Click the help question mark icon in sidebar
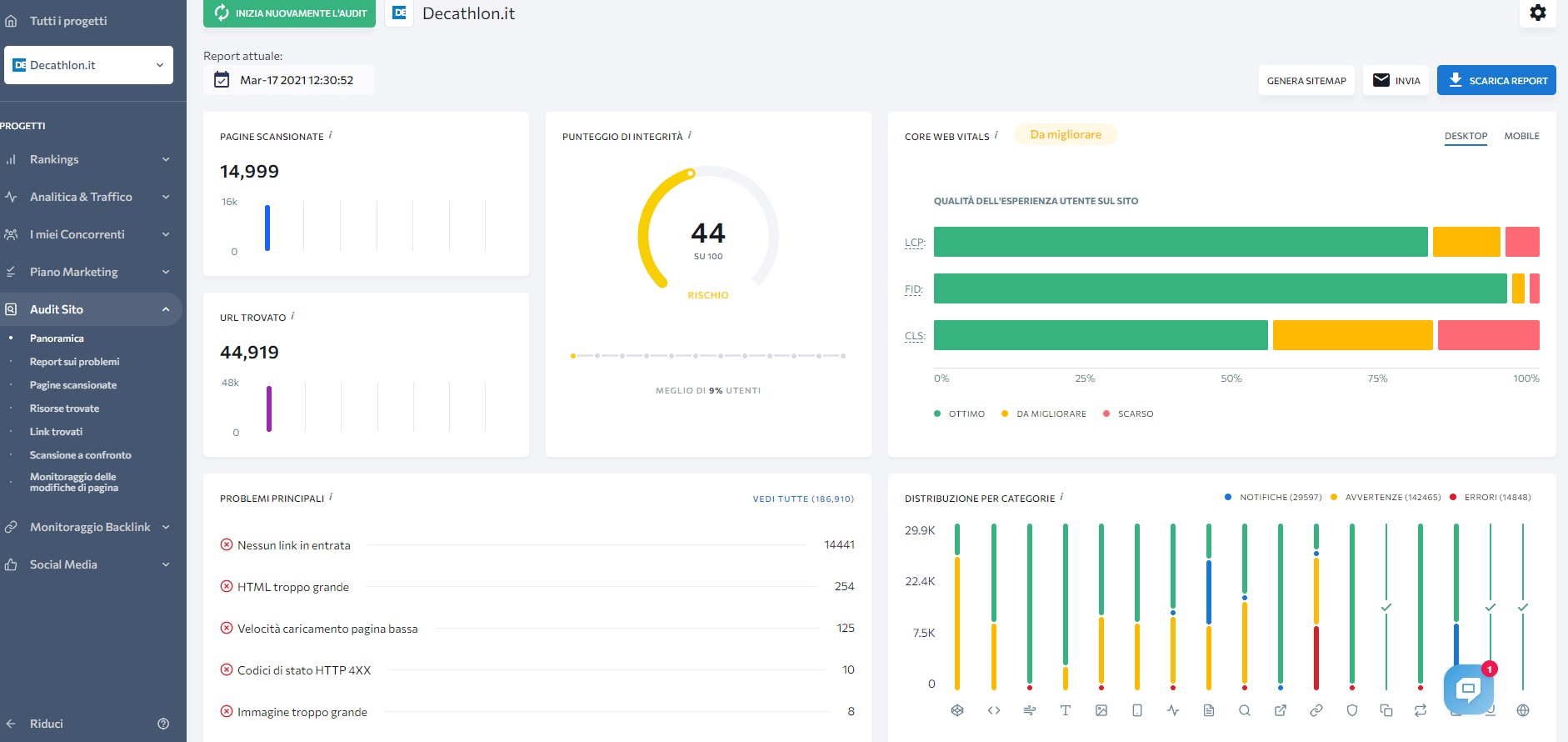 coord(163,724)
